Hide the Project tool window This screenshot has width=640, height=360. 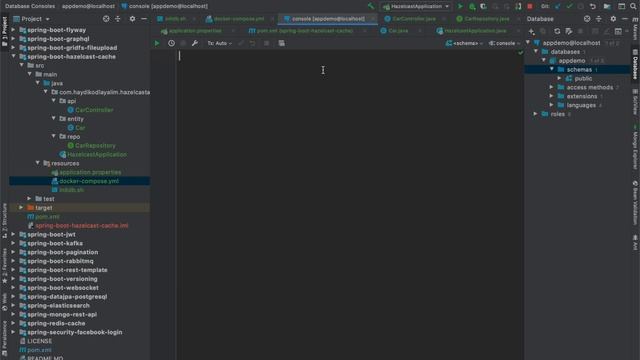point(144,19)
